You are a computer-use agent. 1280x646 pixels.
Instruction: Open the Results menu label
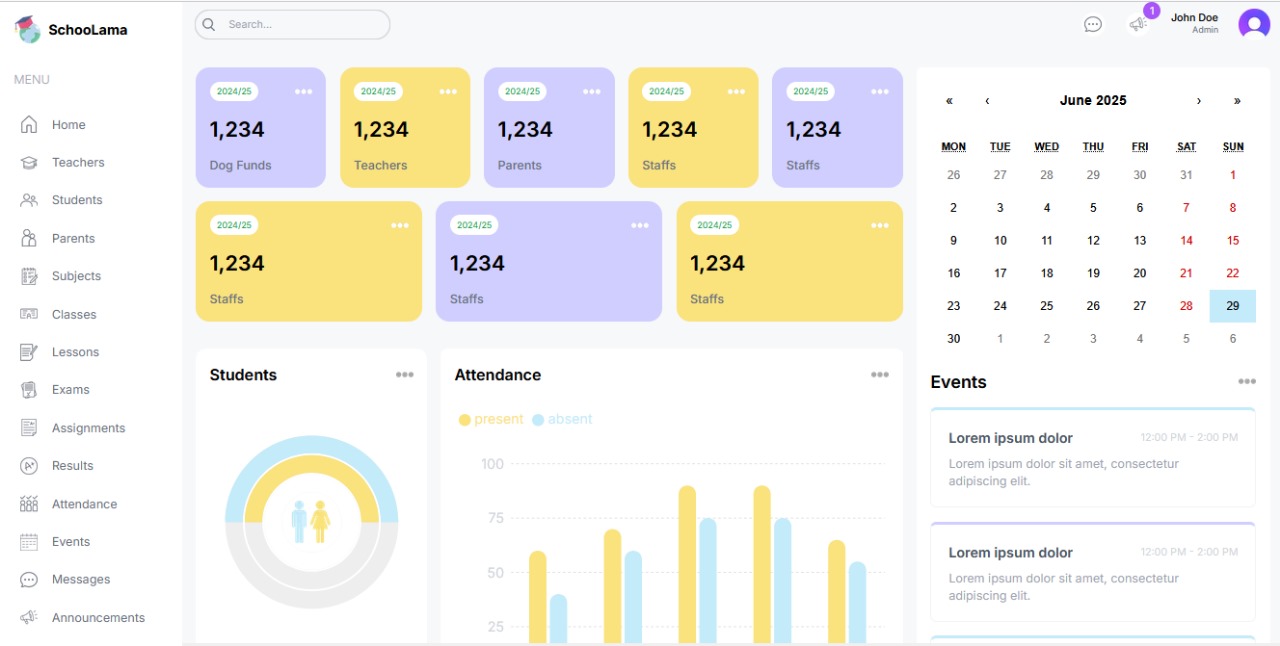73,466
